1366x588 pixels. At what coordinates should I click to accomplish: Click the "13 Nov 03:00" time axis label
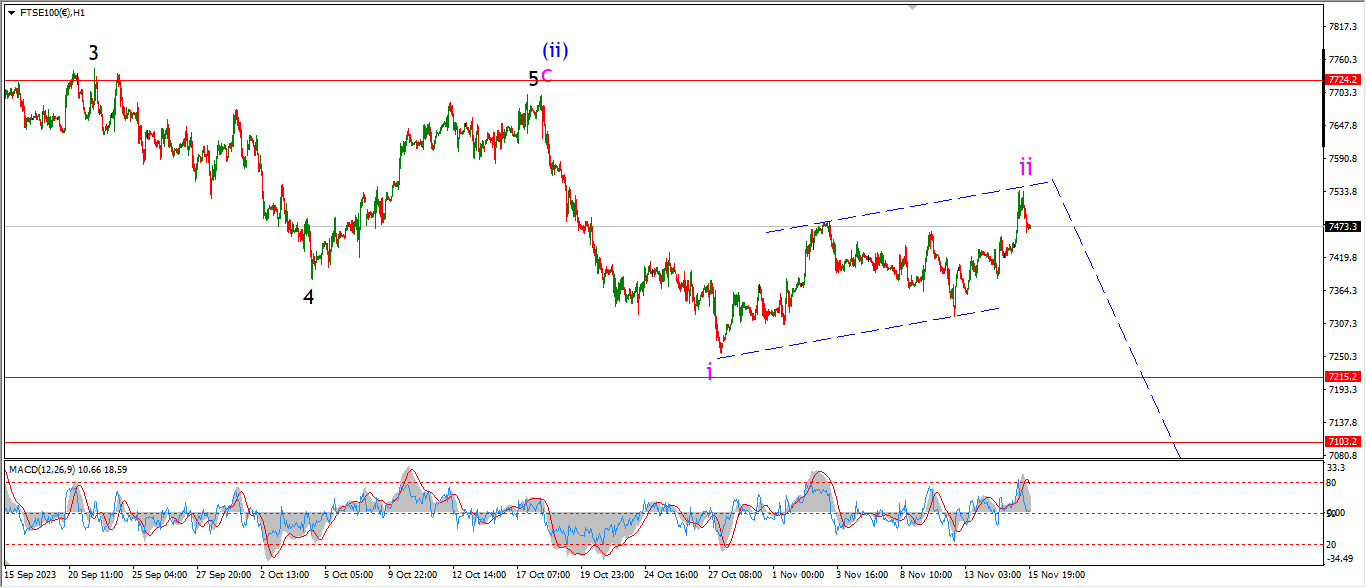[991, 575]
